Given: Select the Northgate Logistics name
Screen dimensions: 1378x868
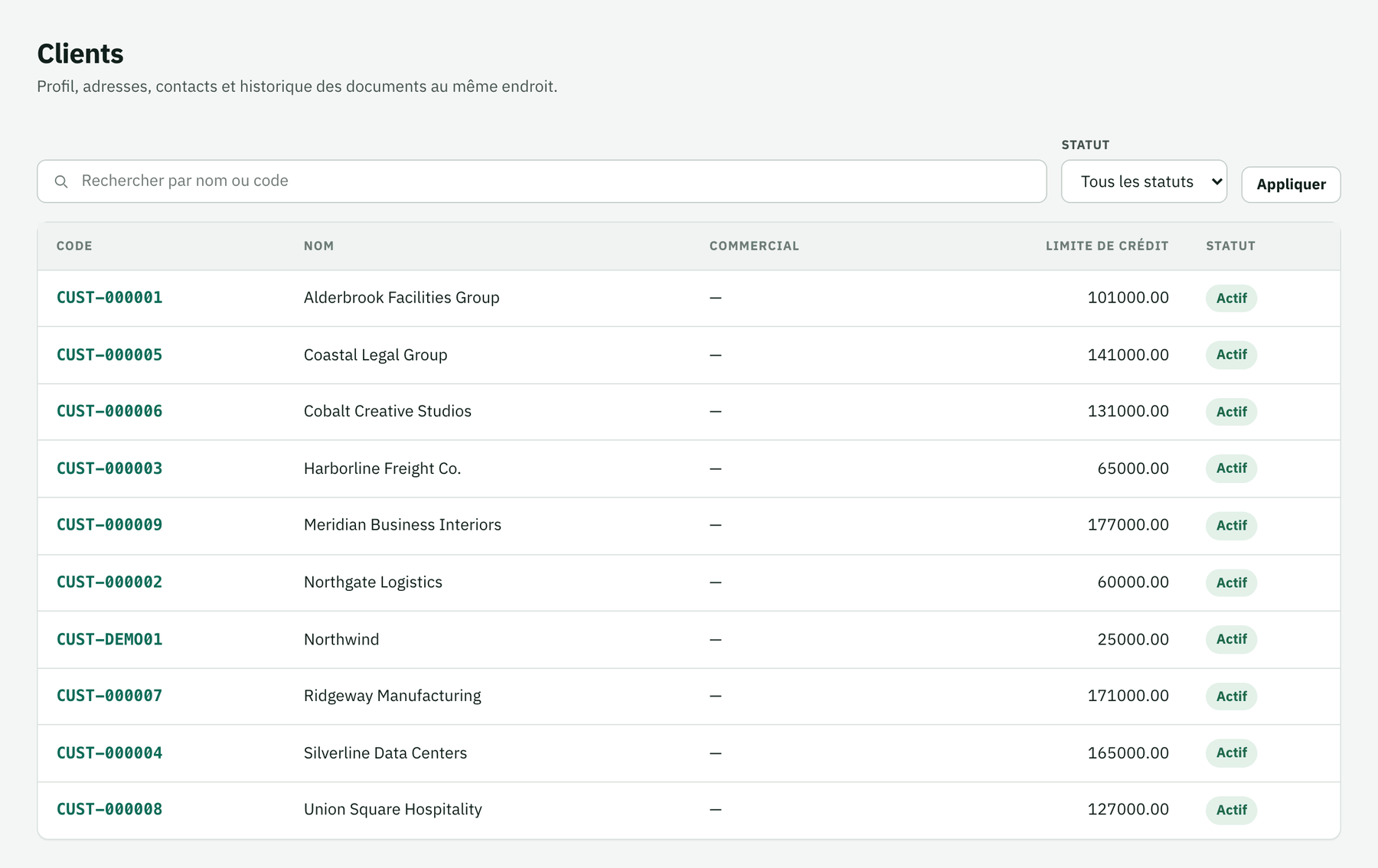Looking at the screenshot, I should tap(373, 582).
